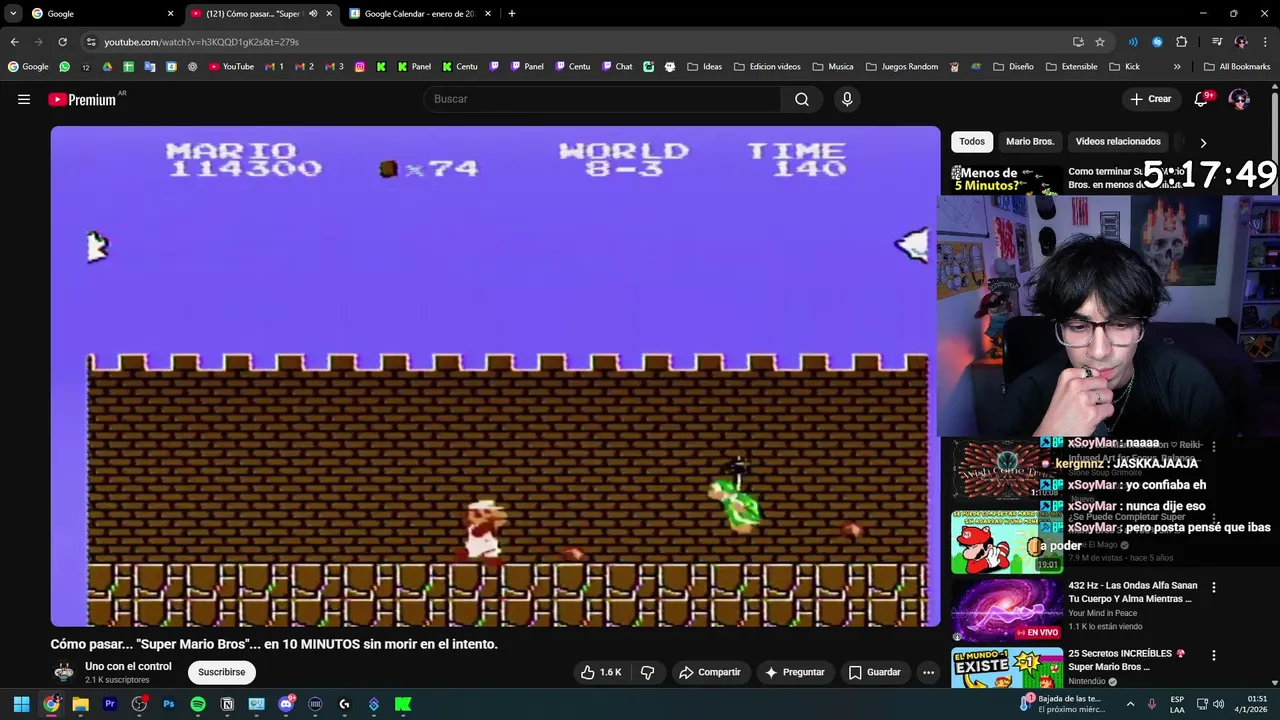Switch to the Google browser tab
This screenshot has height=720, width=1280.
point(100,14)
